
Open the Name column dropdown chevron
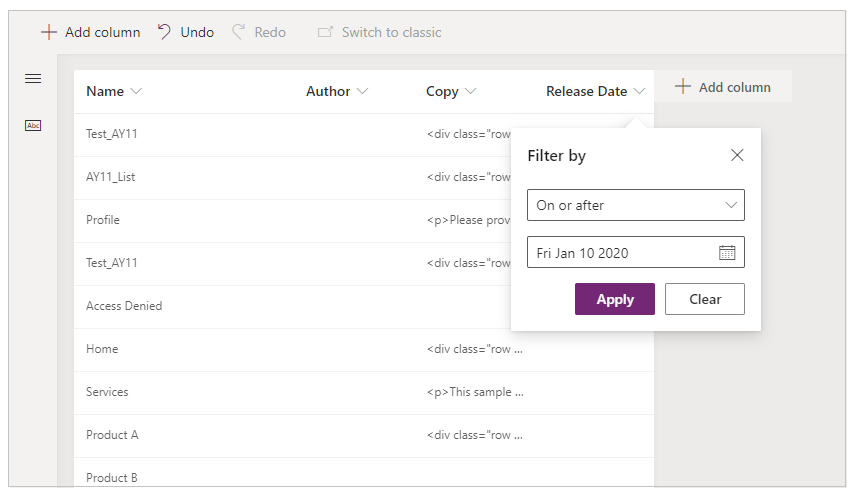pos(136,91)
